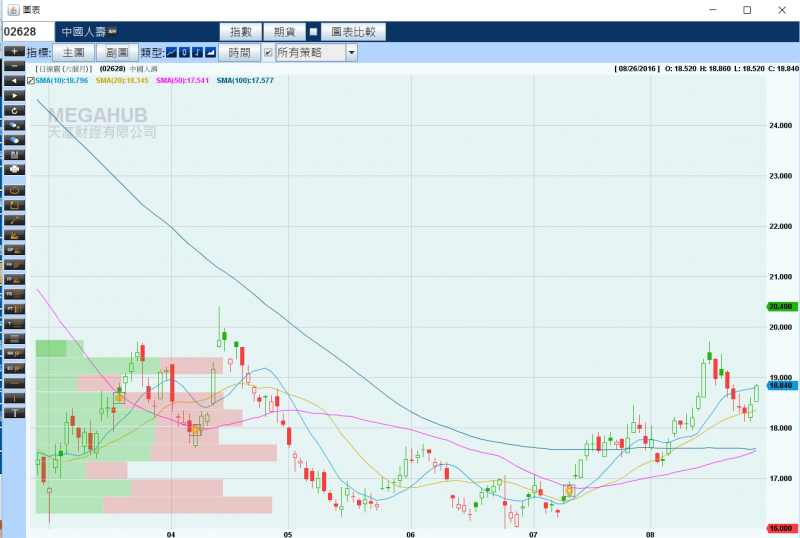Image resolution: width=800 pixels, height=538 pixels.
Task: Select the ellipse drawing tool
Action: [15, 190]
